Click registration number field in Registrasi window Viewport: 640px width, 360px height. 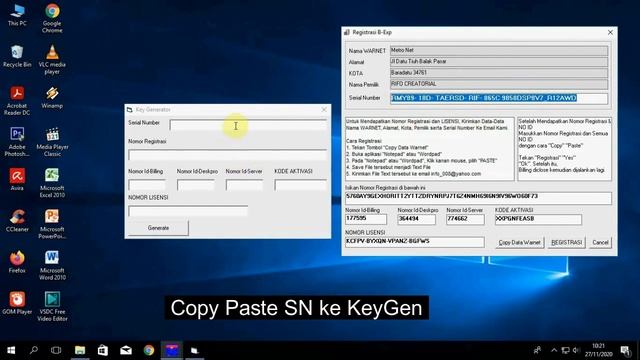click(478, 198)
